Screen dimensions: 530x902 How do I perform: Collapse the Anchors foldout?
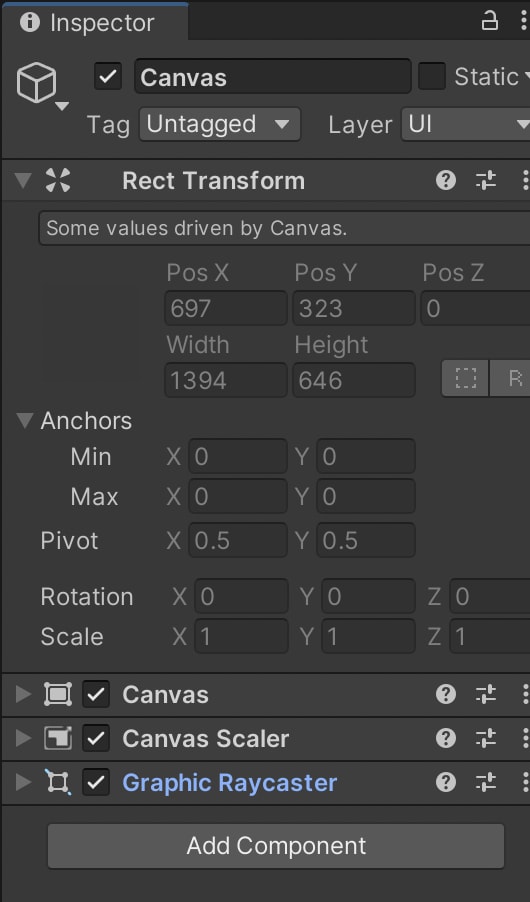[x=25, y=421]
